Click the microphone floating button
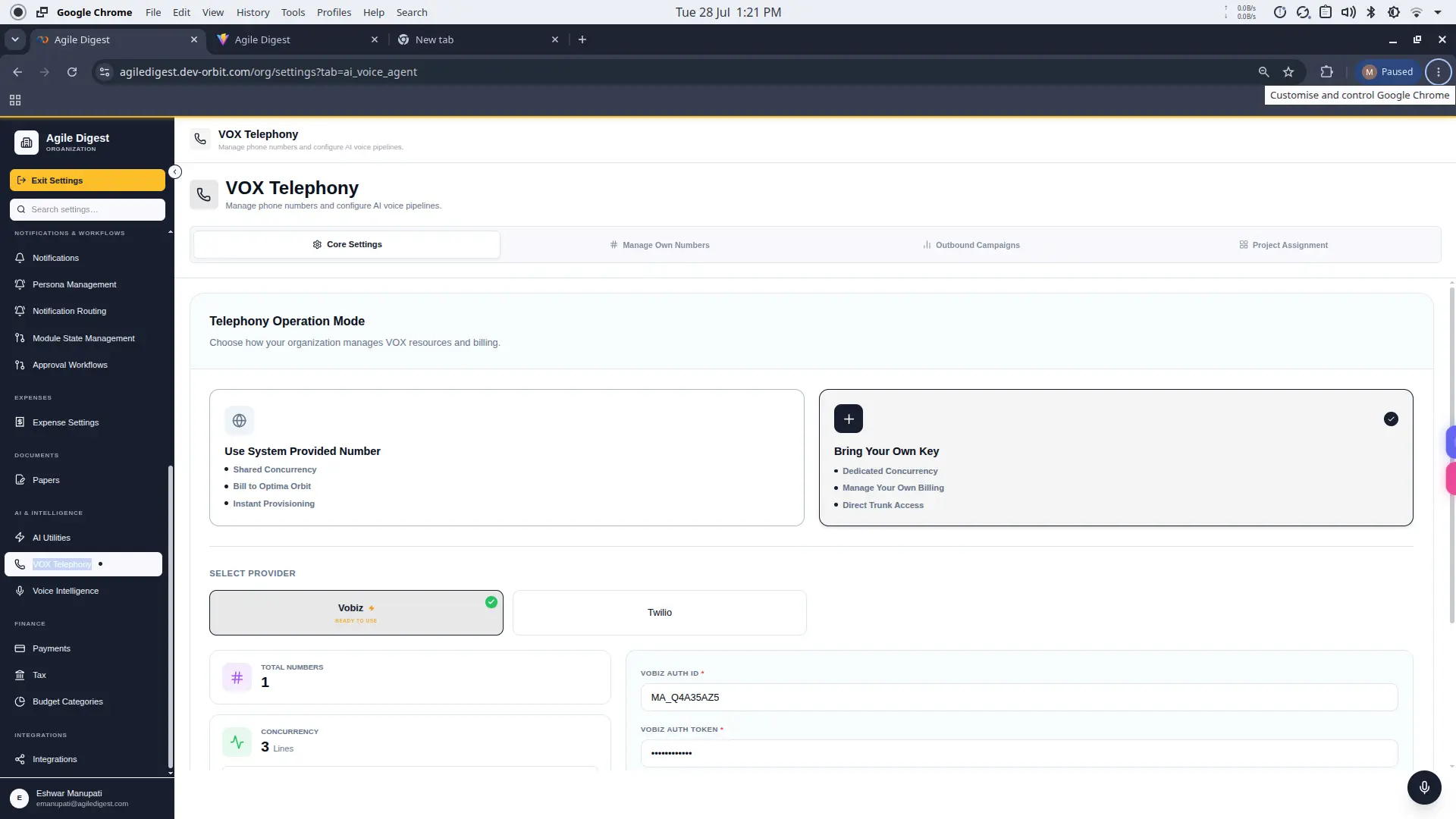This screenshot has width=1456, height=819. tap(1424, 787)
